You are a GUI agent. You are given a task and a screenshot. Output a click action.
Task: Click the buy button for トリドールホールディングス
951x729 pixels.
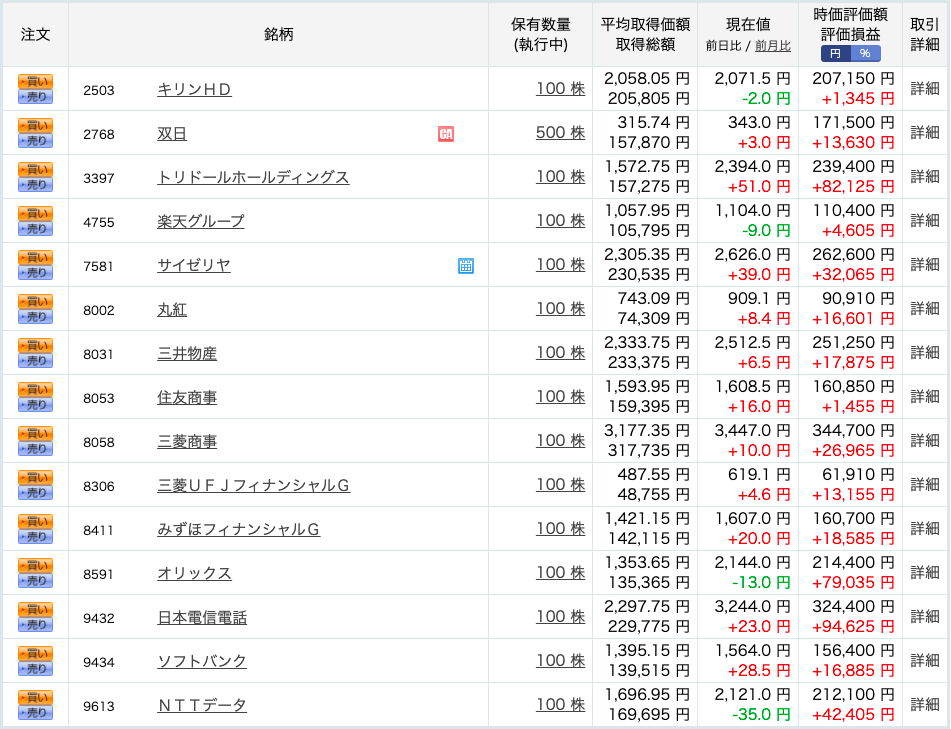[35, 169]
